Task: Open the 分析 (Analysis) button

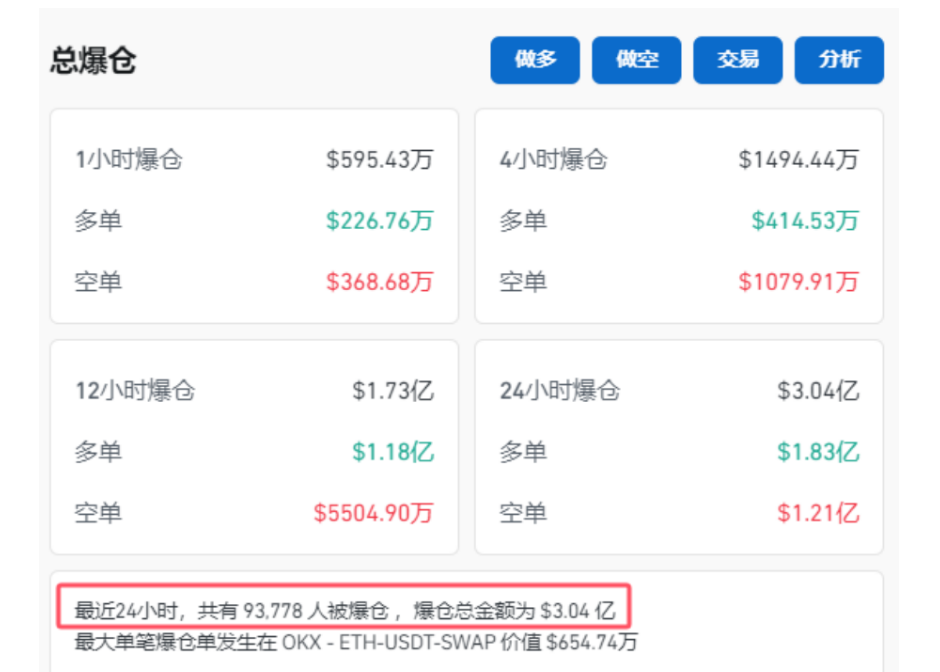Action: click(838, 60)
